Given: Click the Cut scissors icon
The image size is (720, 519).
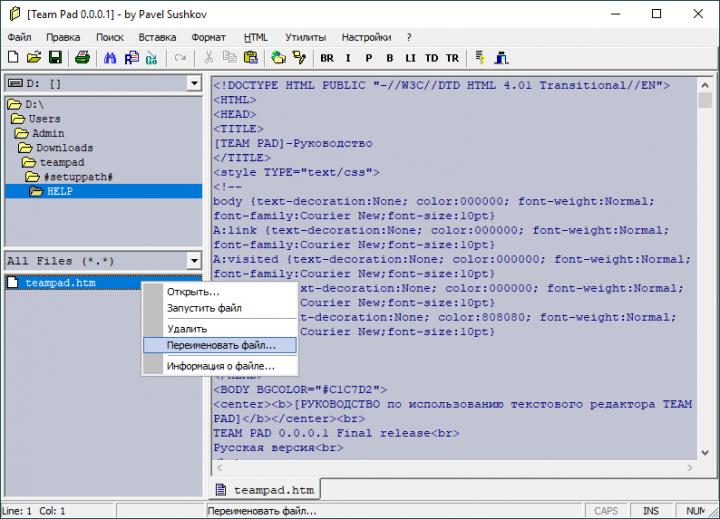Looking at the screenshot, I should [x=209, y=57].
